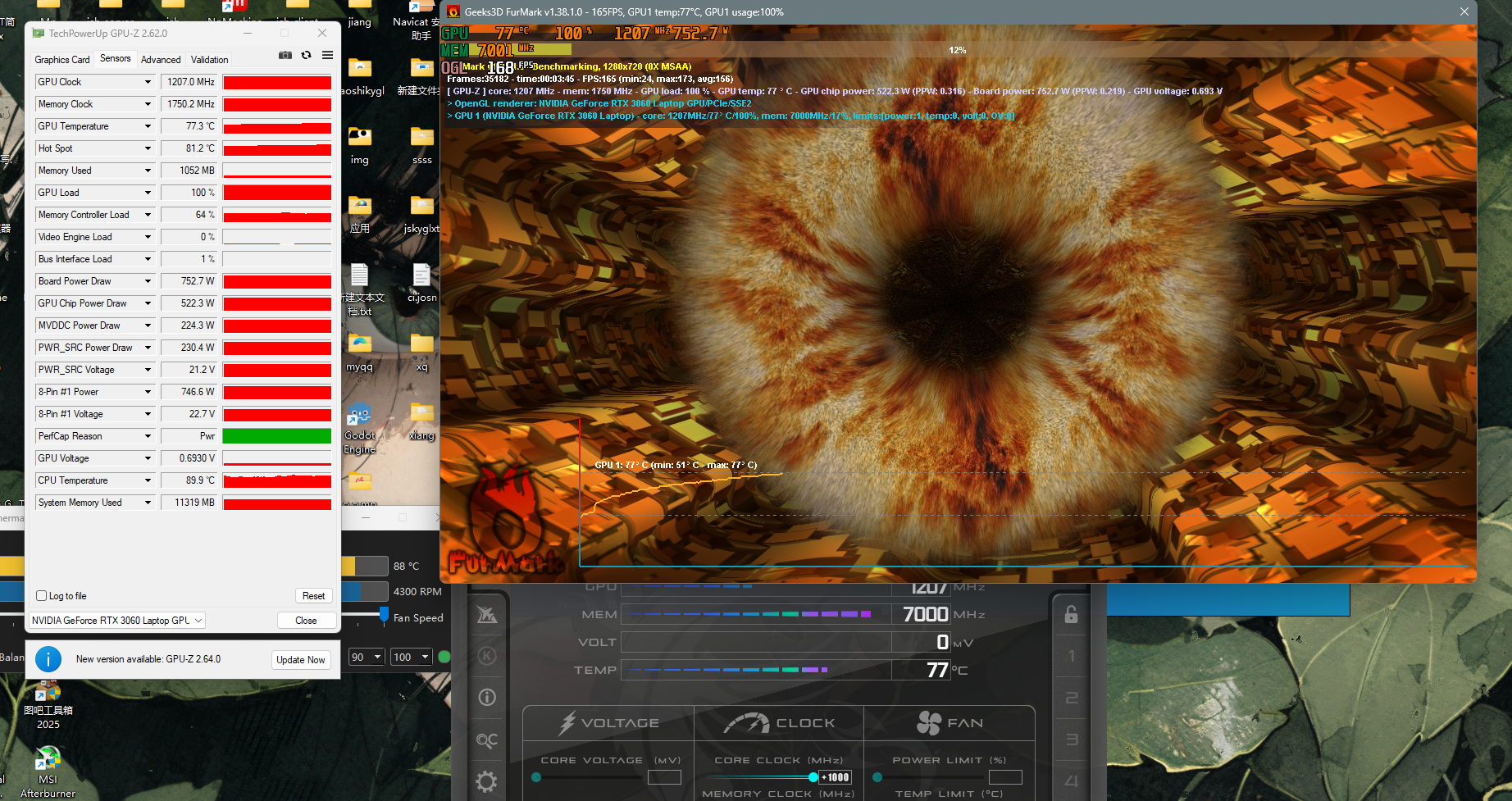The width and height of the screenshot is (1512, 801).
Task: Click the img folder on desktop
Action: [x=359, y=145]
